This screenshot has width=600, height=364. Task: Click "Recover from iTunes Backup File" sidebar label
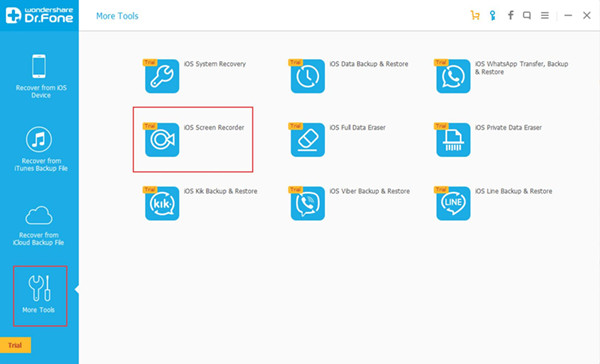click(x=41, y=165)
